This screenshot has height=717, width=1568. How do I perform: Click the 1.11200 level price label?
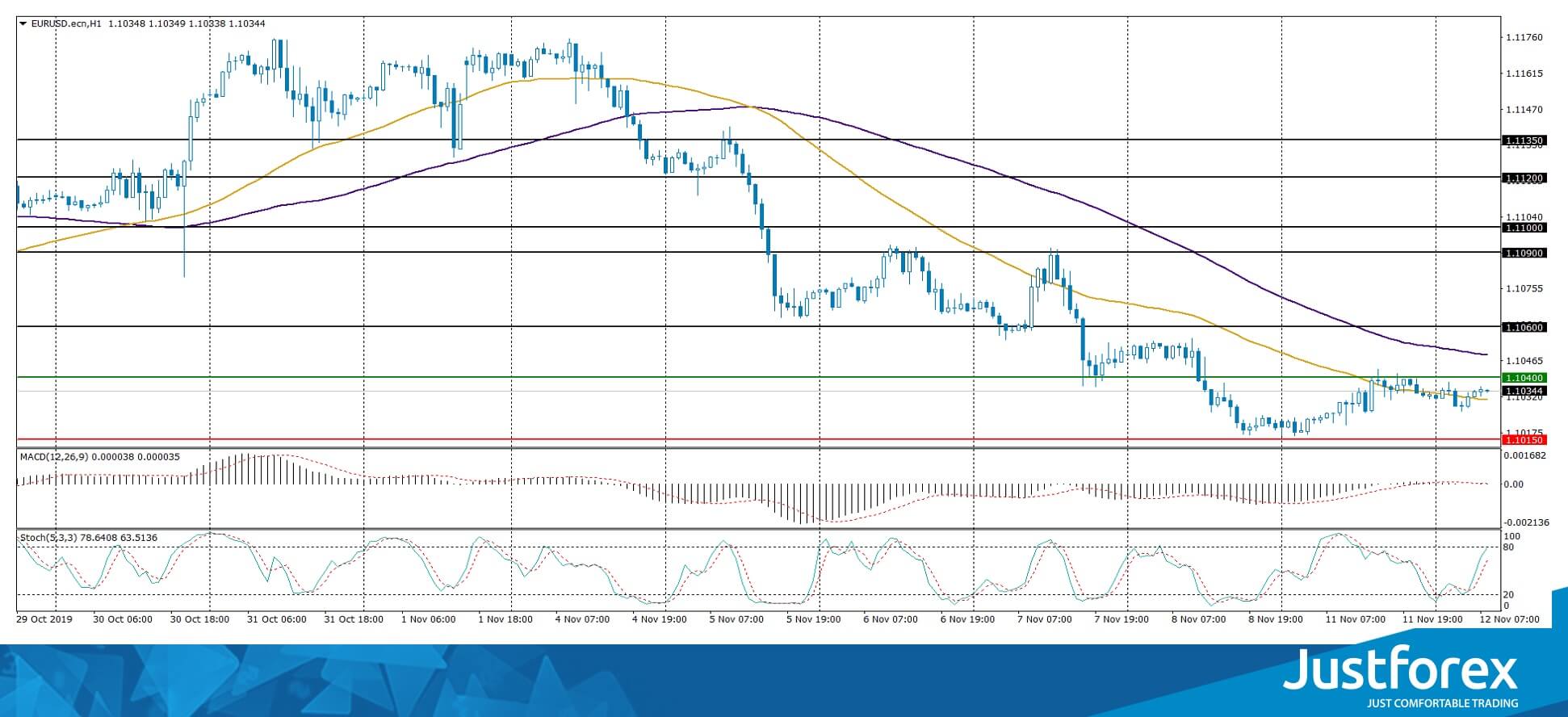[x=1523, y=178]
